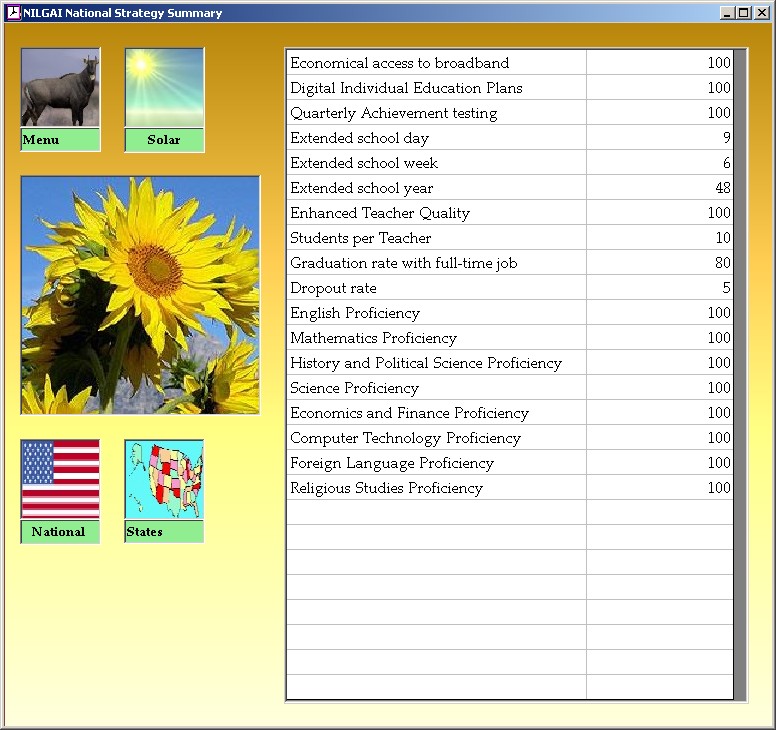Click the app icon in title bar
The width and height of the screenshot is (776, 730).
[x=13, y=13]
